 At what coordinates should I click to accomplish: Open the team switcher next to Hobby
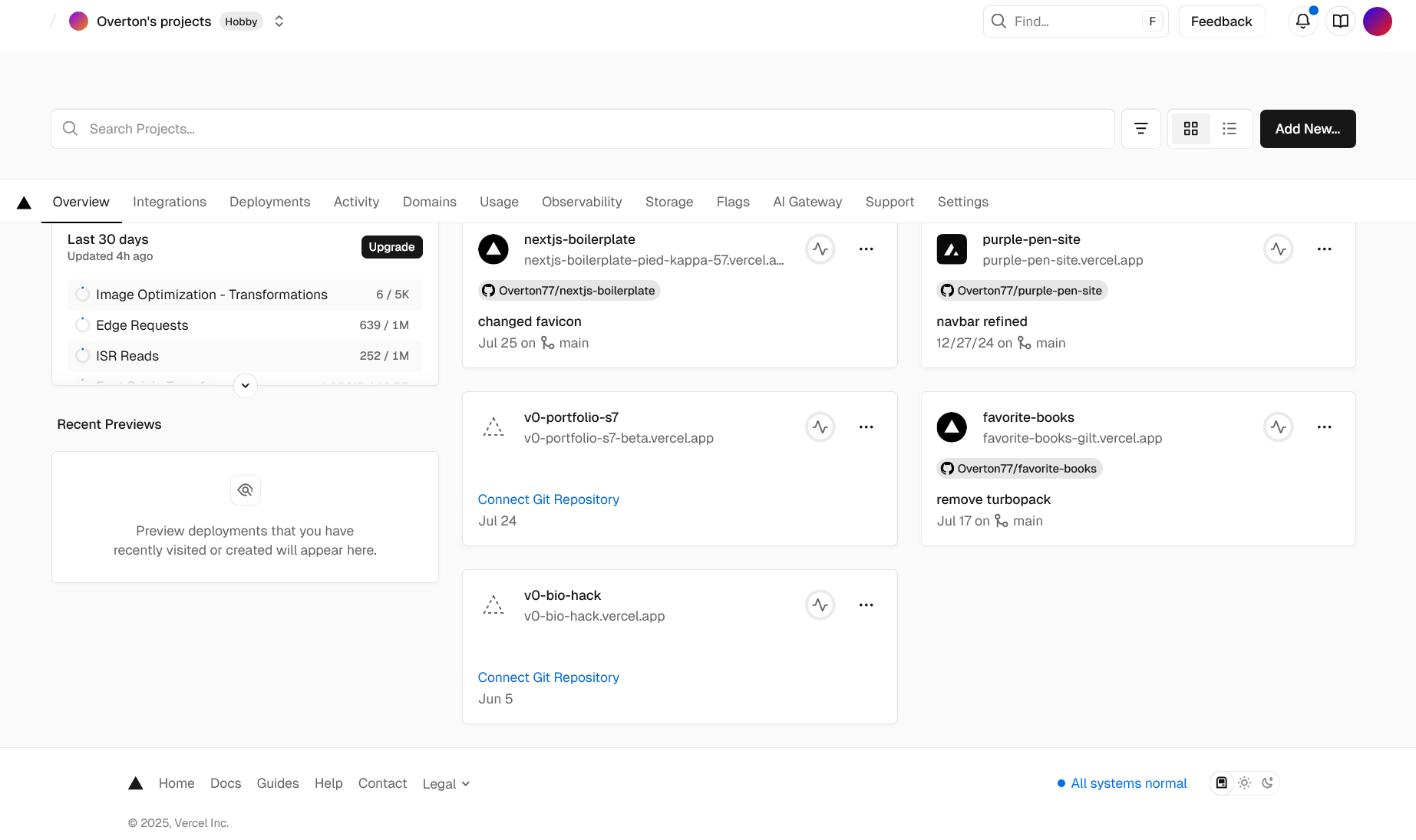click(279, 21)
